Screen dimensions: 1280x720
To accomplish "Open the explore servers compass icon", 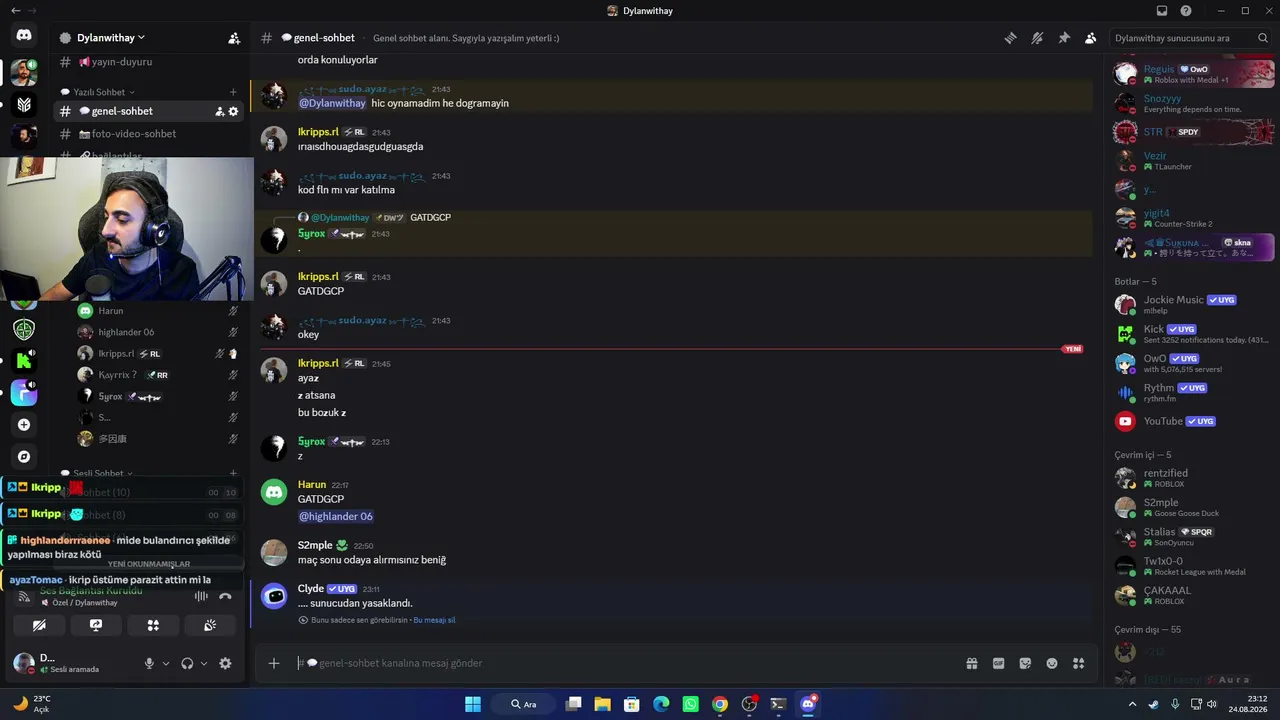I will (x=24, y=456).
